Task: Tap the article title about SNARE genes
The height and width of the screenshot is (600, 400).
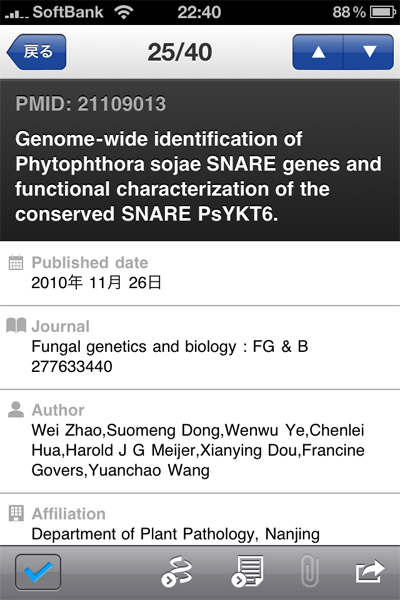Action: click(198, 176)
